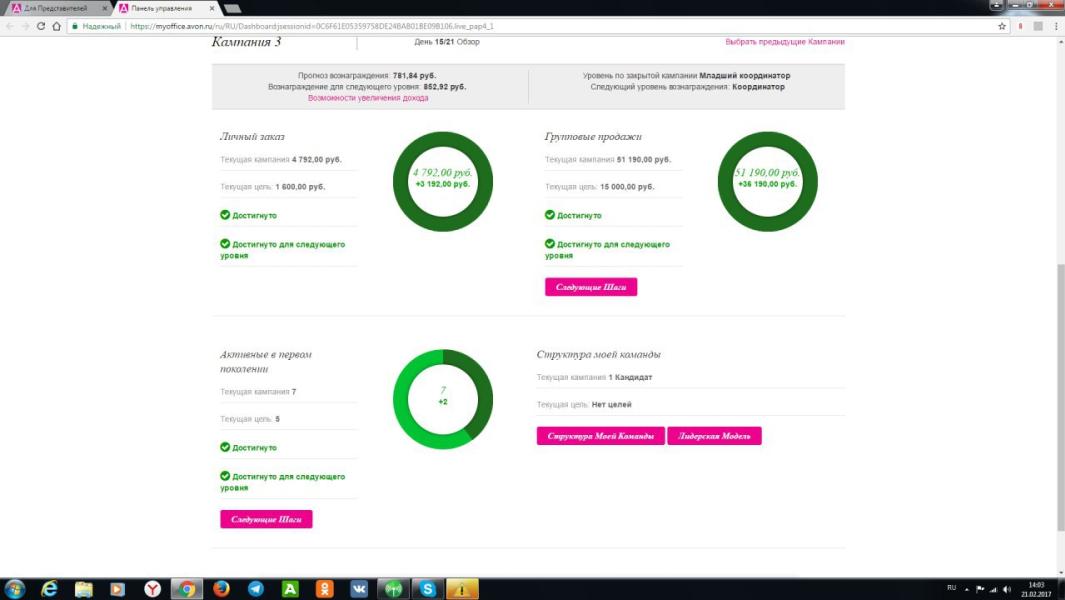This screenshot has width=1065, height=600.
Task: Click 'Групповые продажи' section title
Action: 593,137
